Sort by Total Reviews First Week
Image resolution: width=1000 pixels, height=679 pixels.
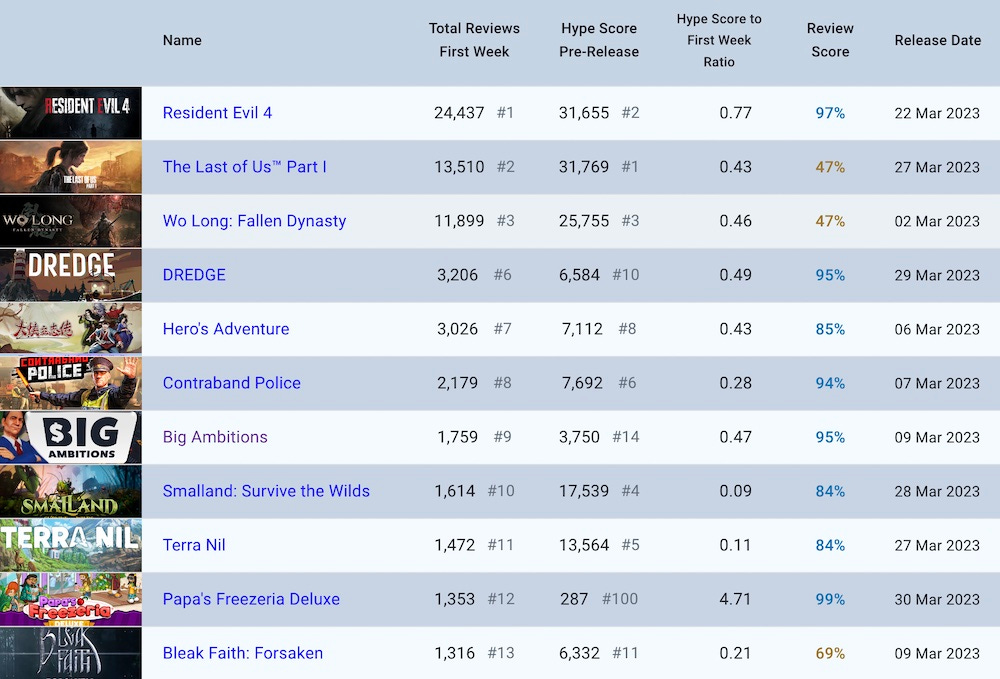pyautogui.click(x=474, y=40)
